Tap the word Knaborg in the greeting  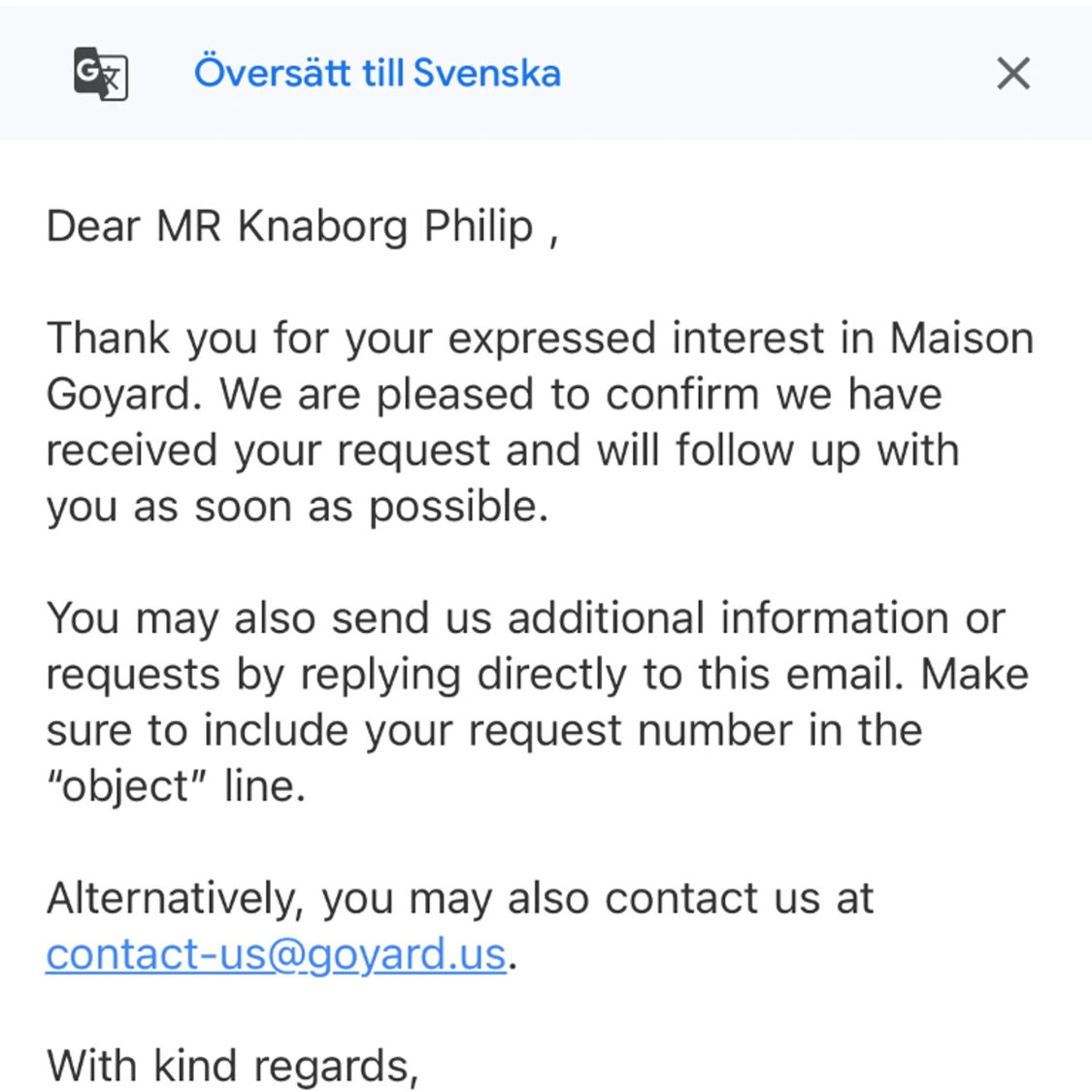tap(322, 227)
